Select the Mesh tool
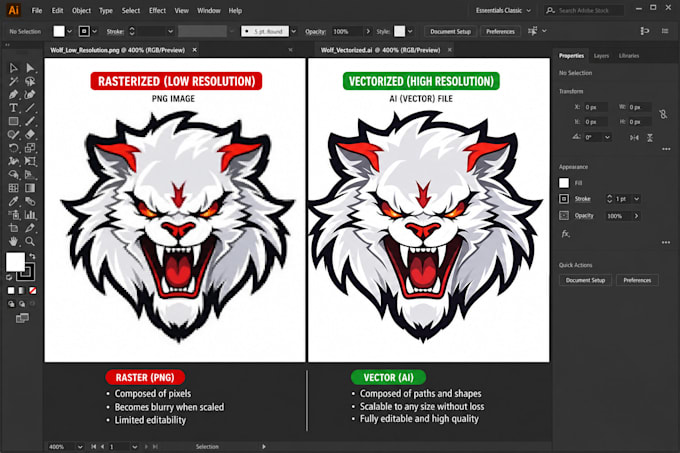 tap(13, 188)
